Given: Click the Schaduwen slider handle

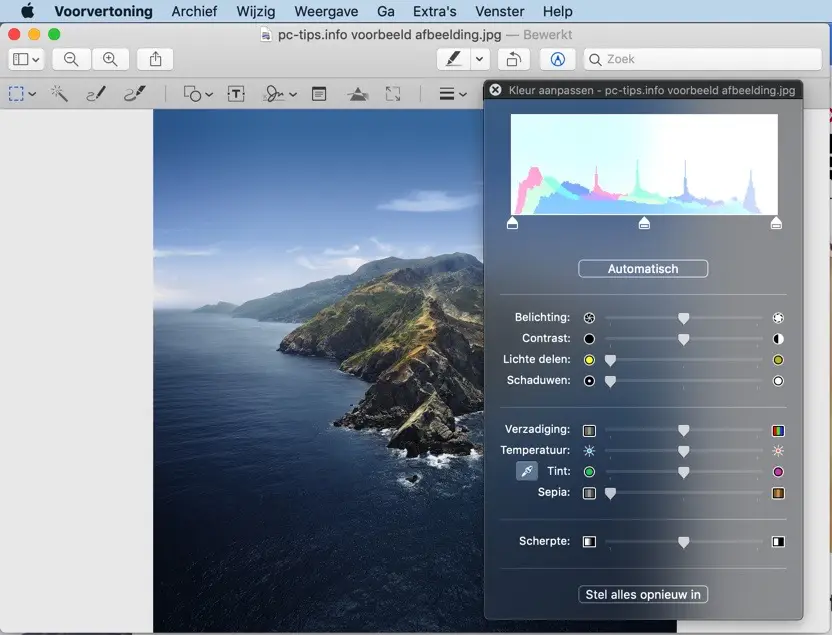Looking at the screenshot, I should point(610,381).
